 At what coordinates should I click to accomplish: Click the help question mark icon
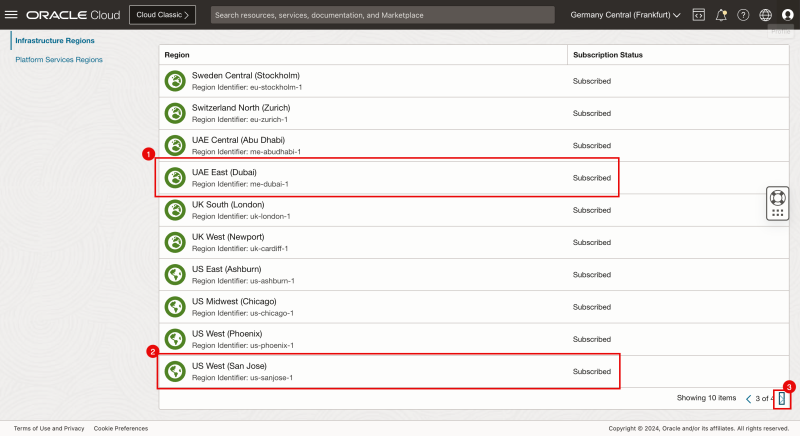pyautogui.click(x=743, y=15)
